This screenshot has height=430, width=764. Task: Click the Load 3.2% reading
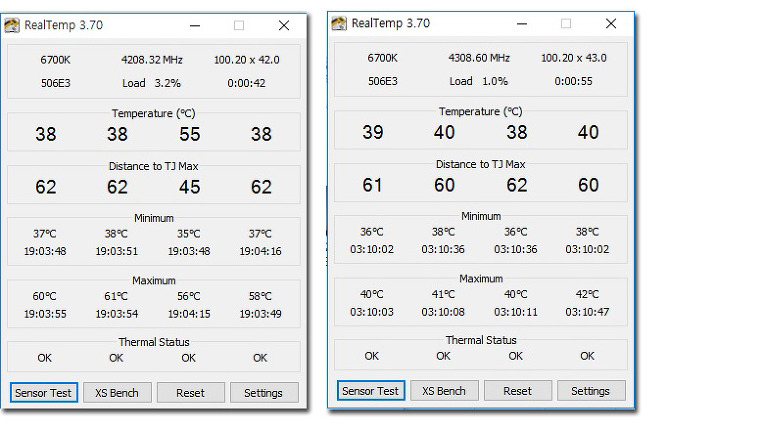151,83
